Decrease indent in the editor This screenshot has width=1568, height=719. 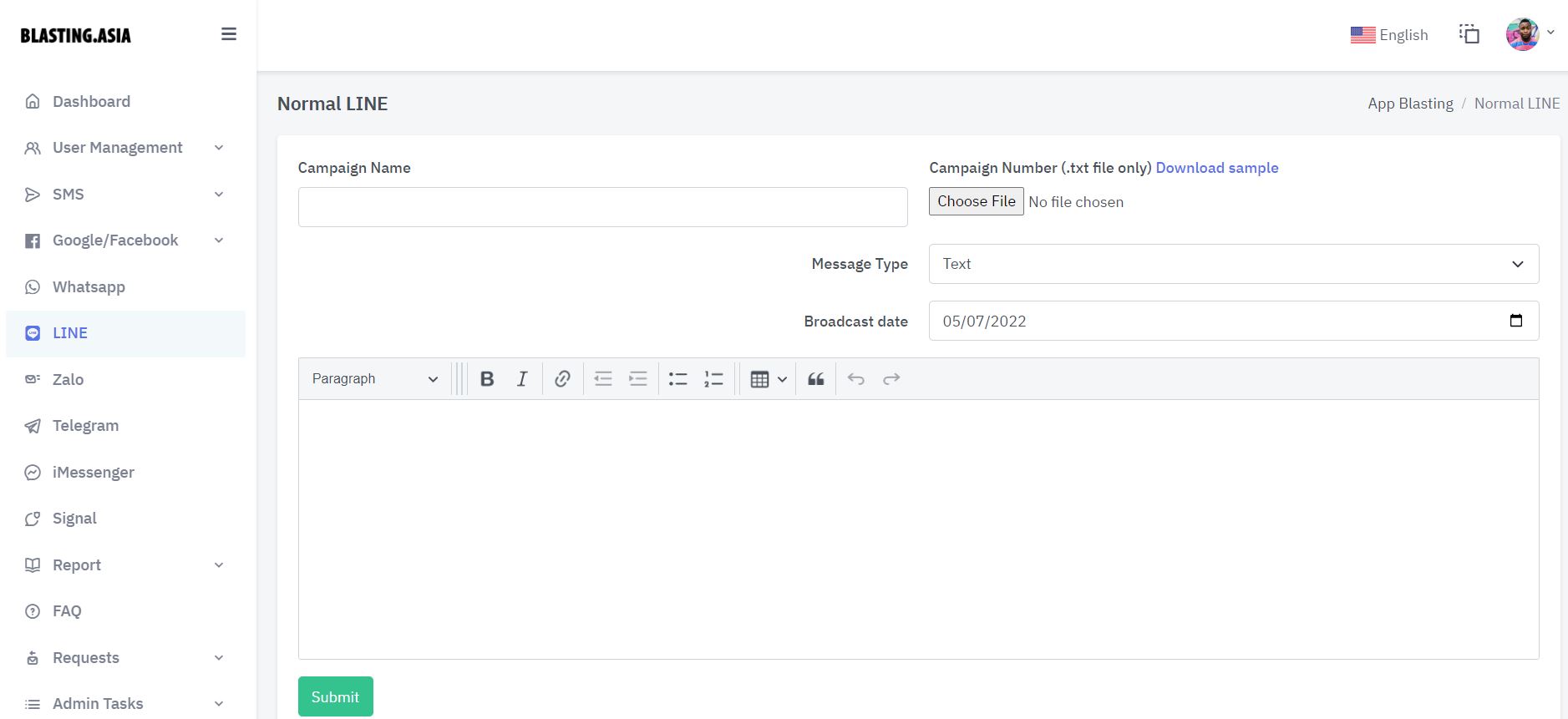click(x=603, y=379)
